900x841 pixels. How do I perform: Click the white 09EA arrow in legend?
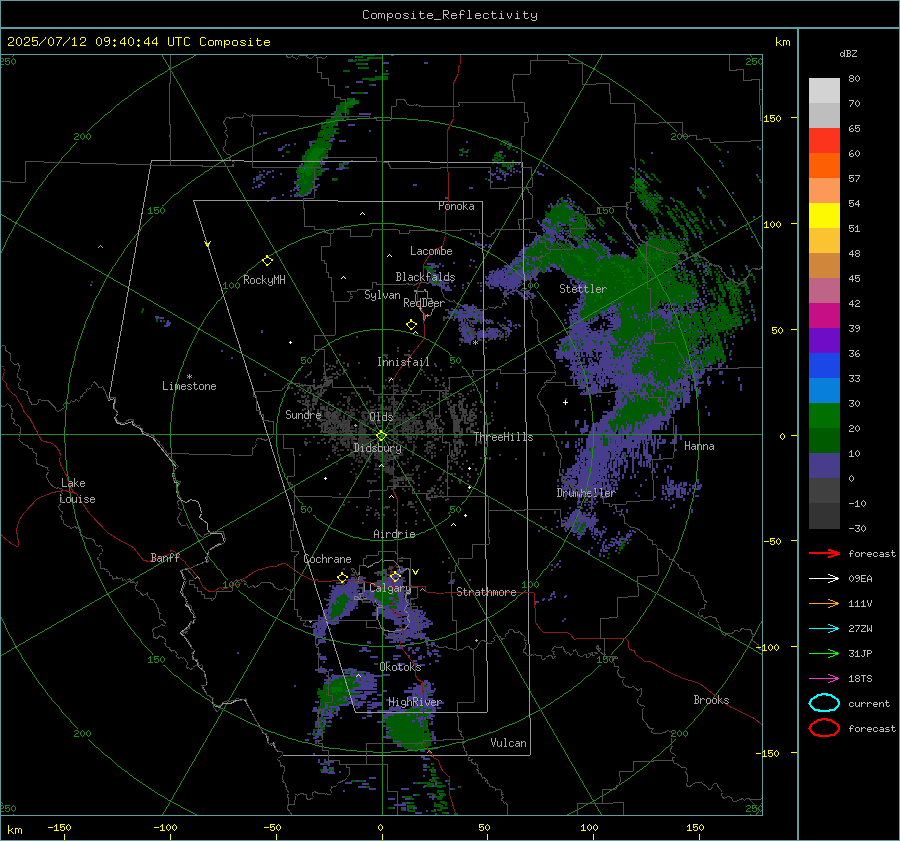click(x=824, y=578)
